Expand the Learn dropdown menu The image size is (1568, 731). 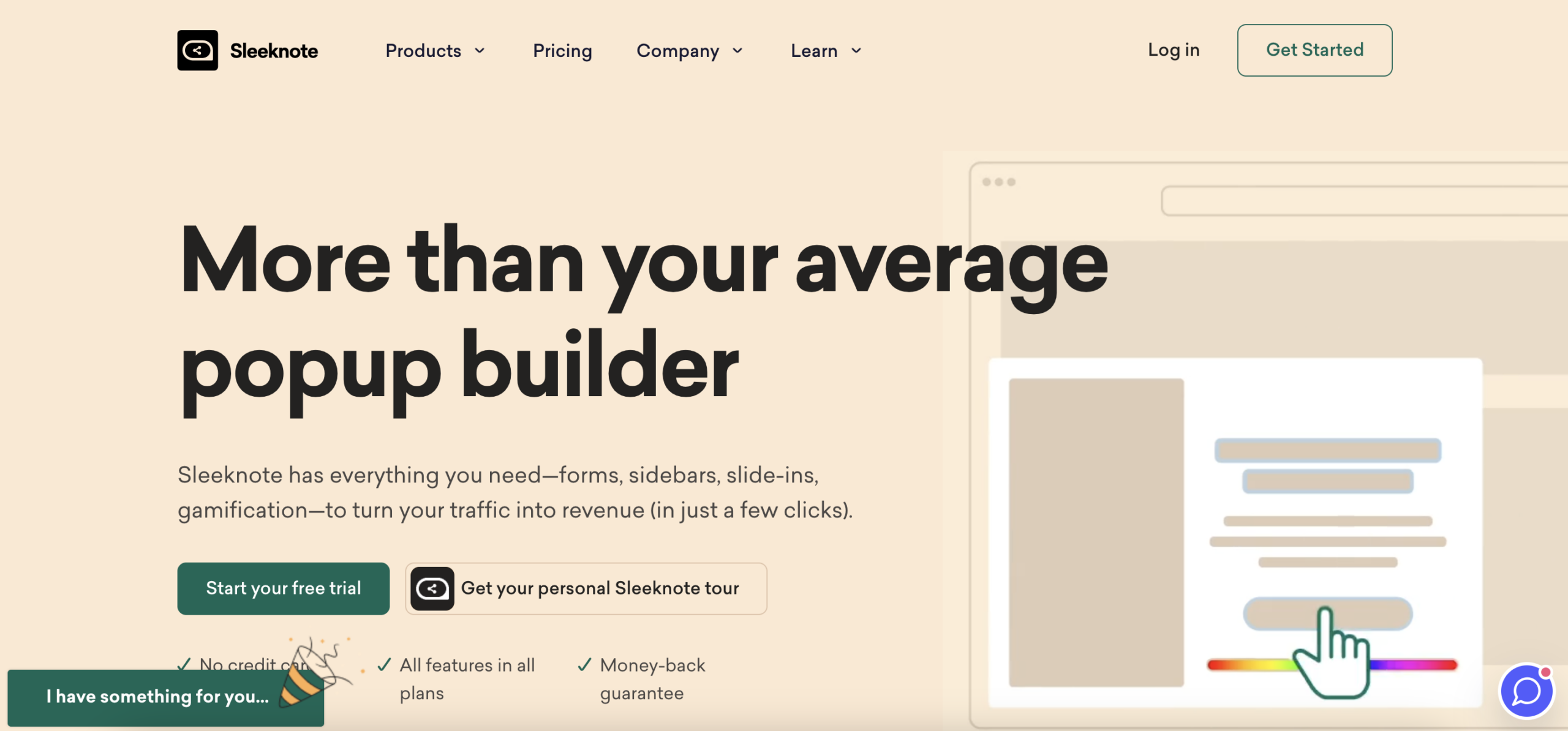point(826,50)
